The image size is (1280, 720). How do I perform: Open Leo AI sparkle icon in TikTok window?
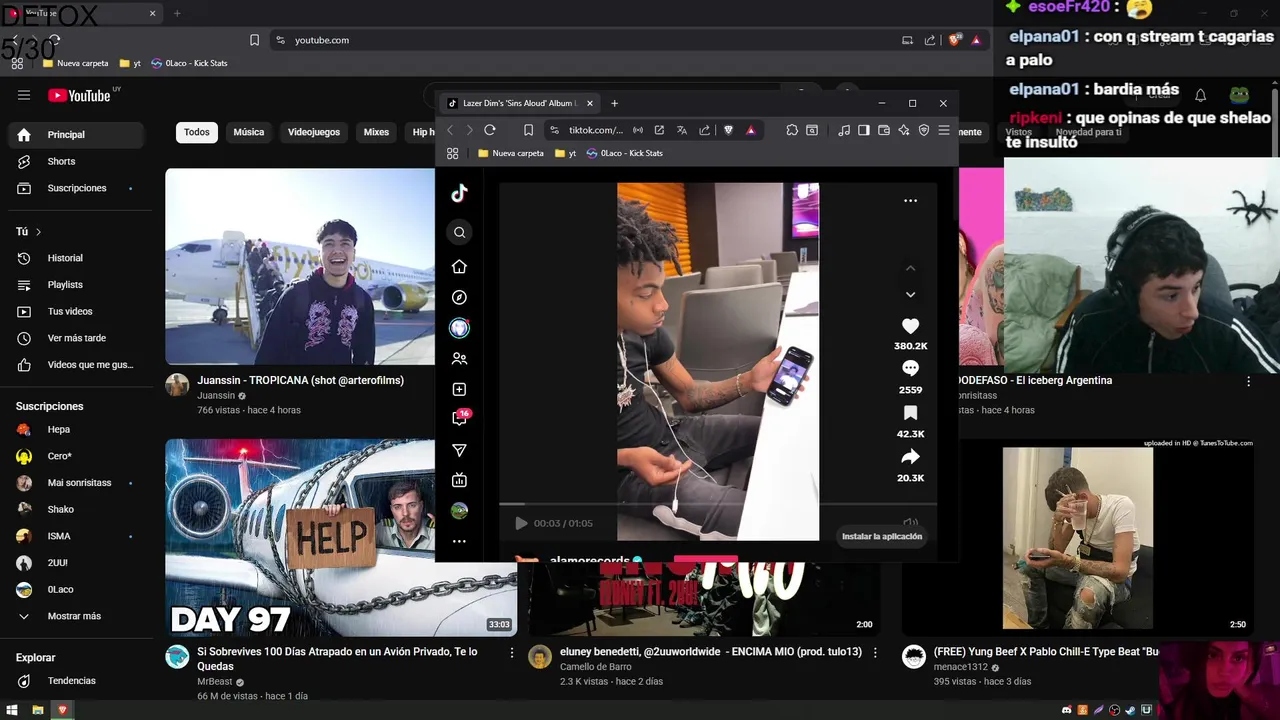(x=904, y=130)
